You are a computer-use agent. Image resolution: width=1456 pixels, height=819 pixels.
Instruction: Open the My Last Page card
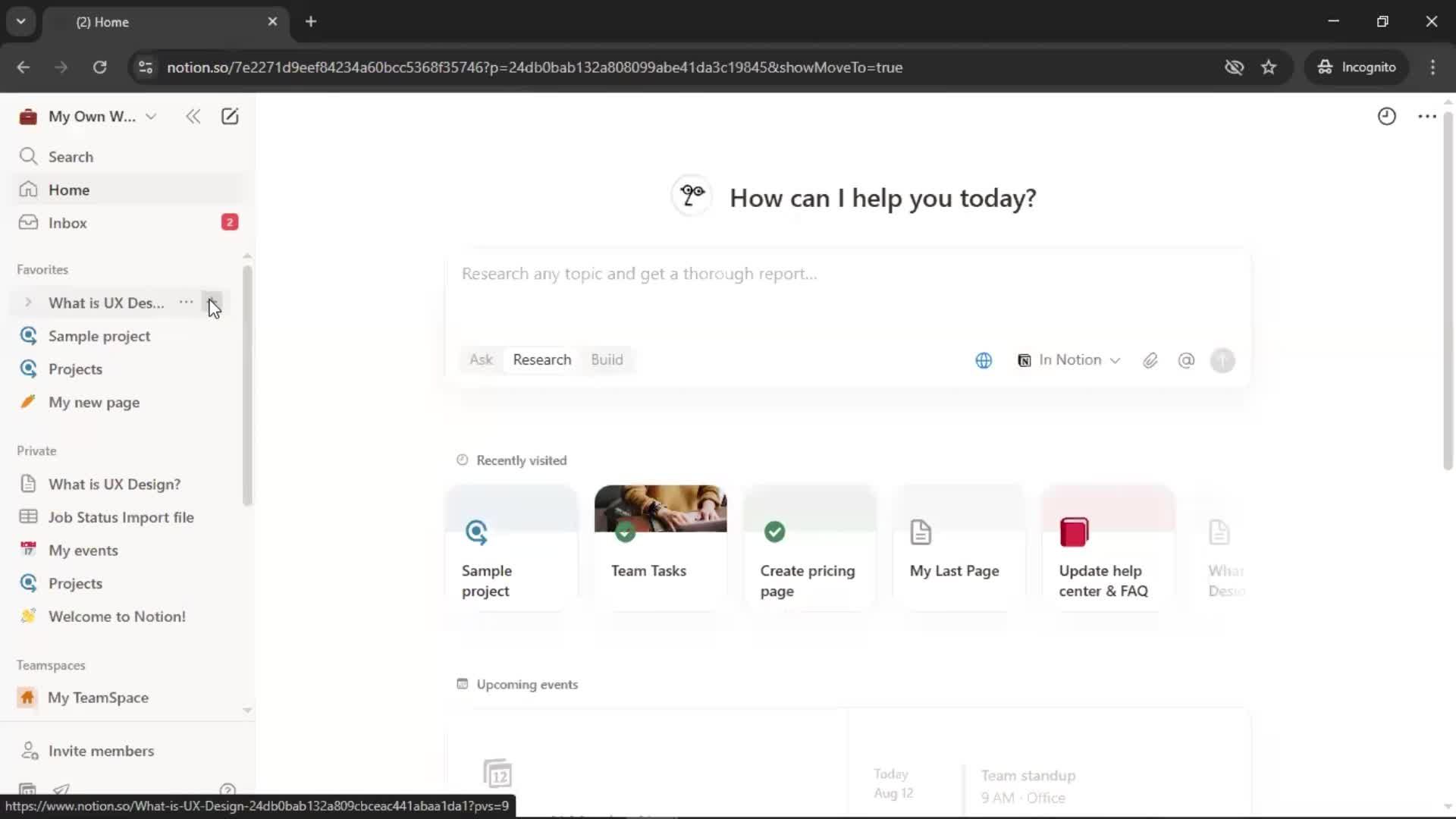pos(959,548)
